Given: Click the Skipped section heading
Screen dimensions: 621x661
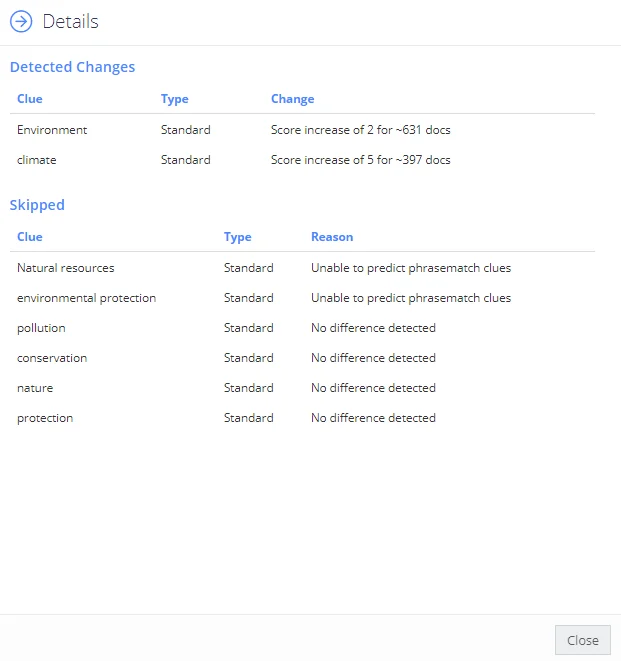Looking at the screenshot, I should point(37,205).
